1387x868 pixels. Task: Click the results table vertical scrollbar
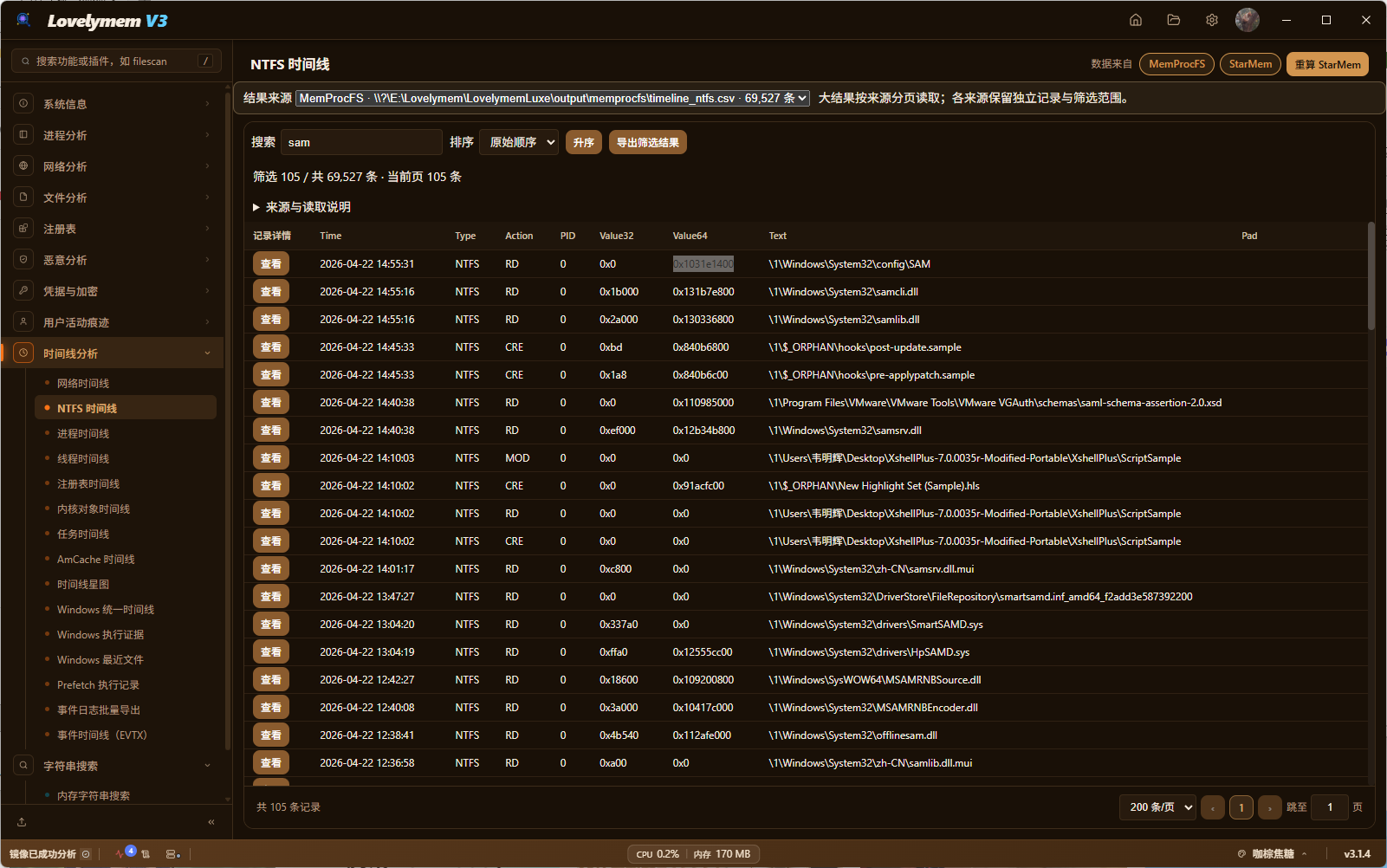[x=1371, y=275]
